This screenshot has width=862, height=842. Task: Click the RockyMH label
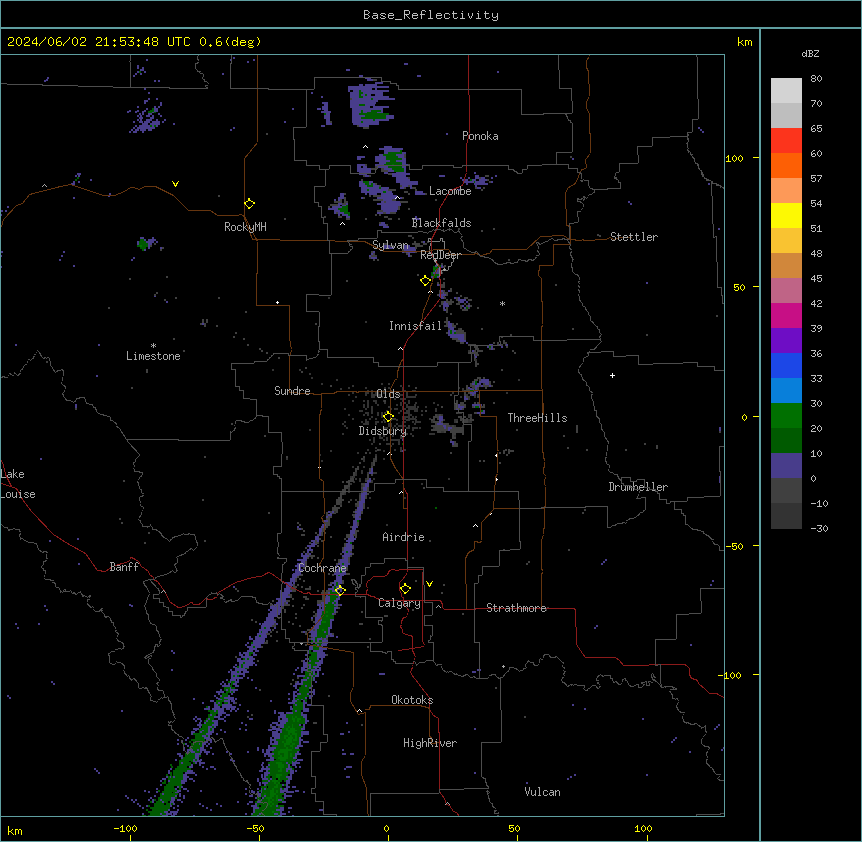click(x=245, y=227)
